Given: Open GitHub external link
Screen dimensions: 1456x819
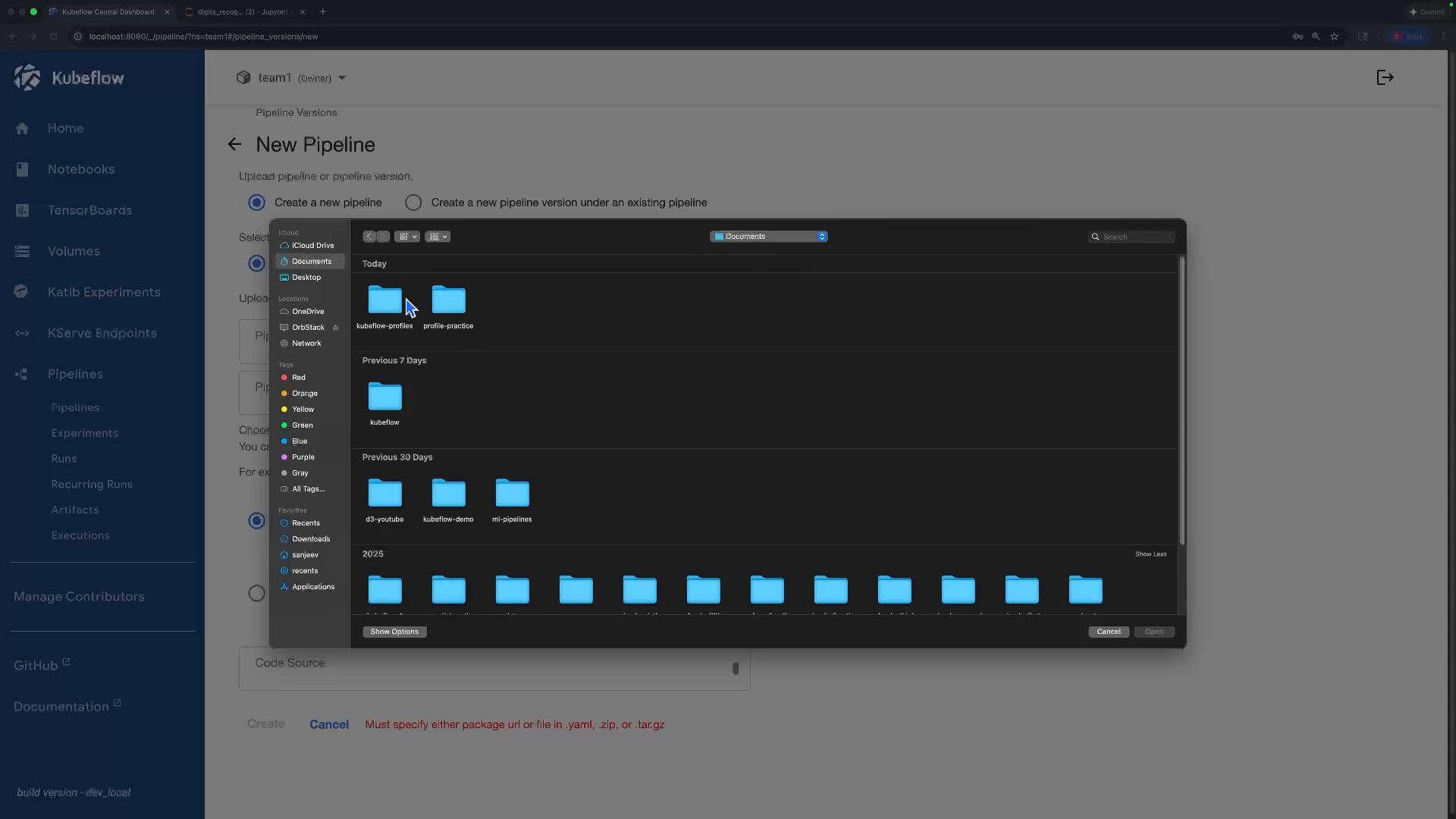Looking at the screenshot, I should tap(42, 665).
